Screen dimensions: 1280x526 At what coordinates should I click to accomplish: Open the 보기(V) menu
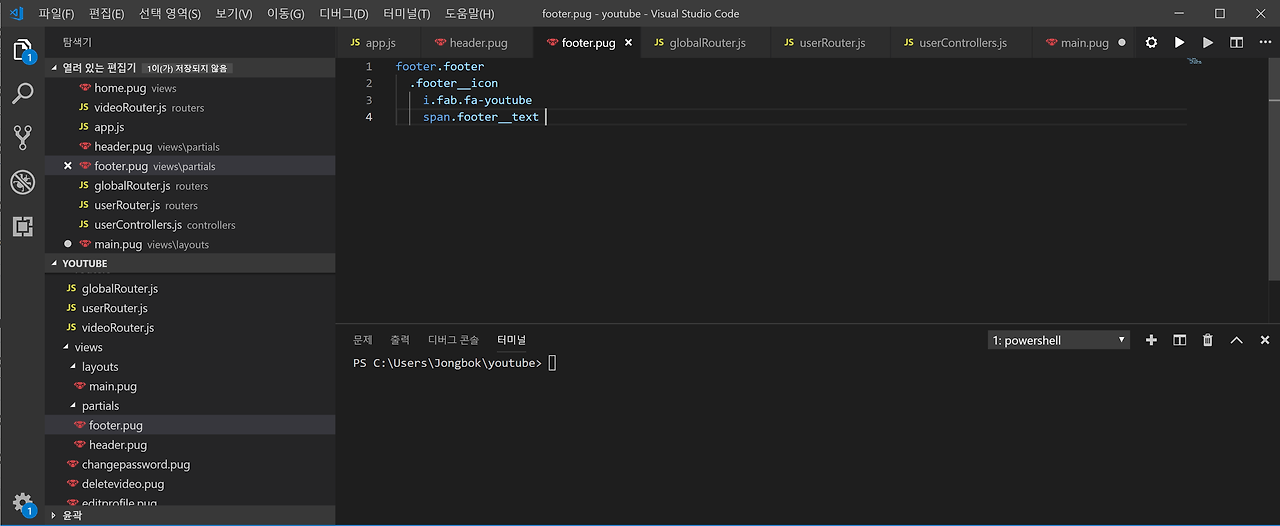click(x=233, y=14)
